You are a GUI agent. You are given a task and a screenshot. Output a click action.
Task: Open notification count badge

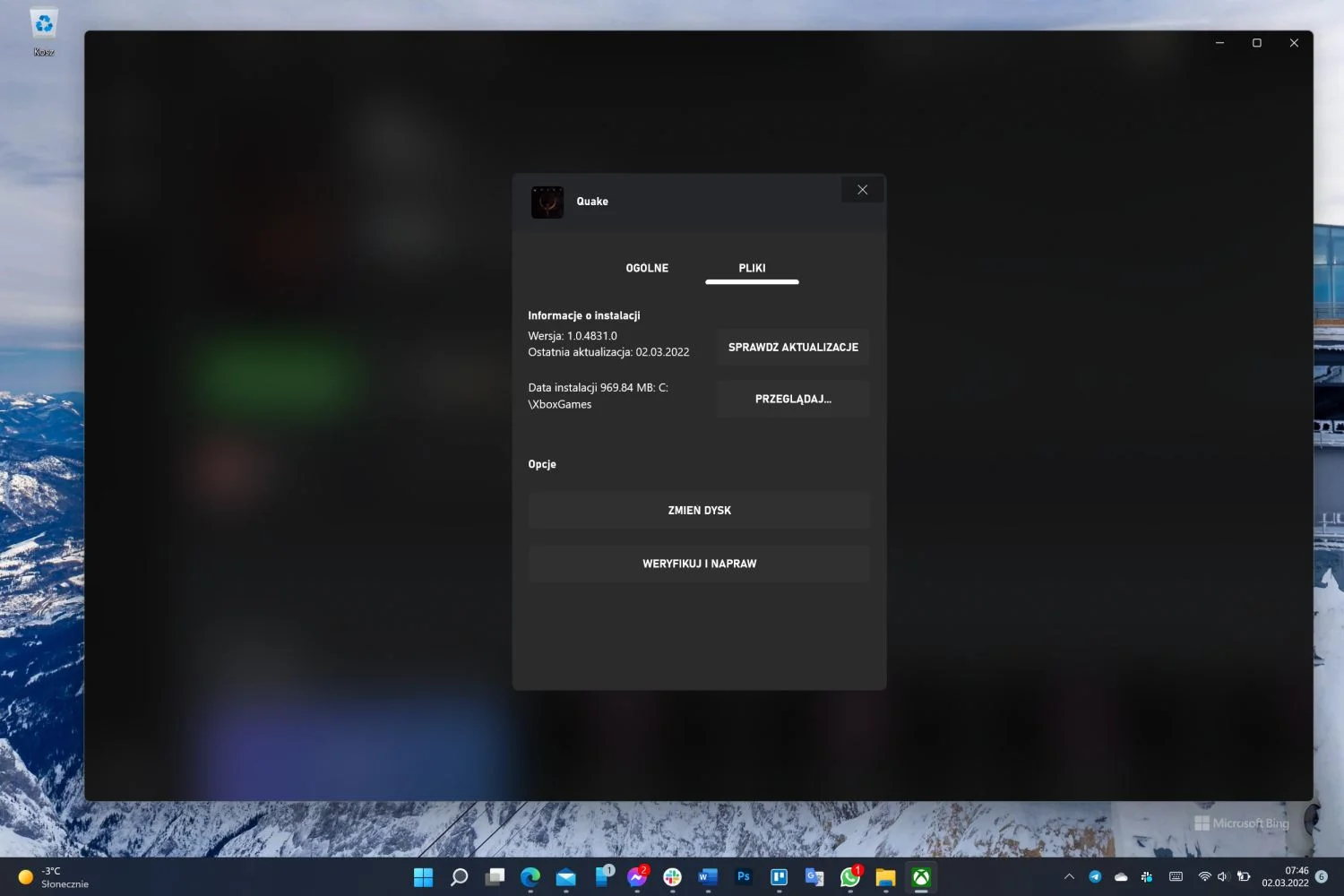[x=1322, y=877]
